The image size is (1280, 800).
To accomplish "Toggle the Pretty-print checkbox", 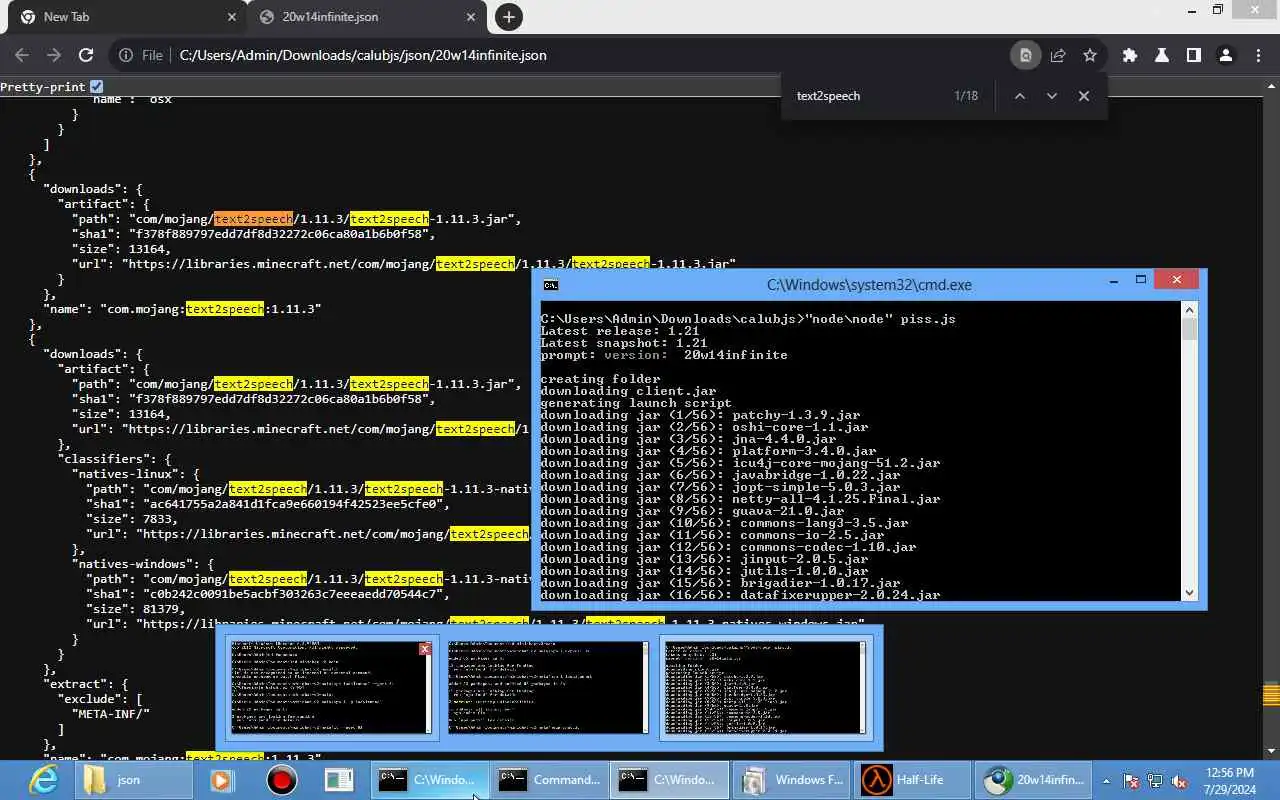I will point(96,87).
